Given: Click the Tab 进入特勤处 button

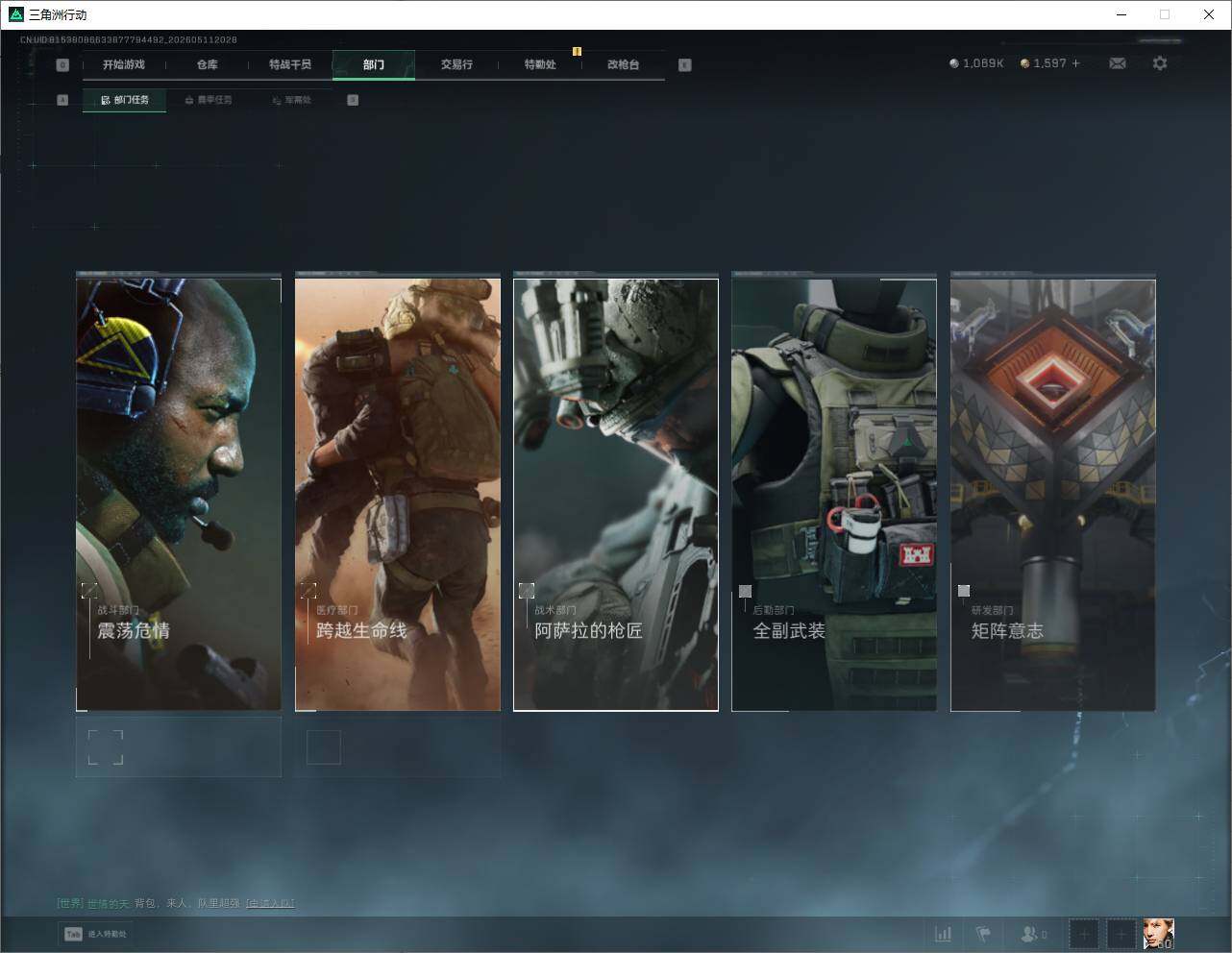Looking at the screenshot, I should tap(95, 934).
